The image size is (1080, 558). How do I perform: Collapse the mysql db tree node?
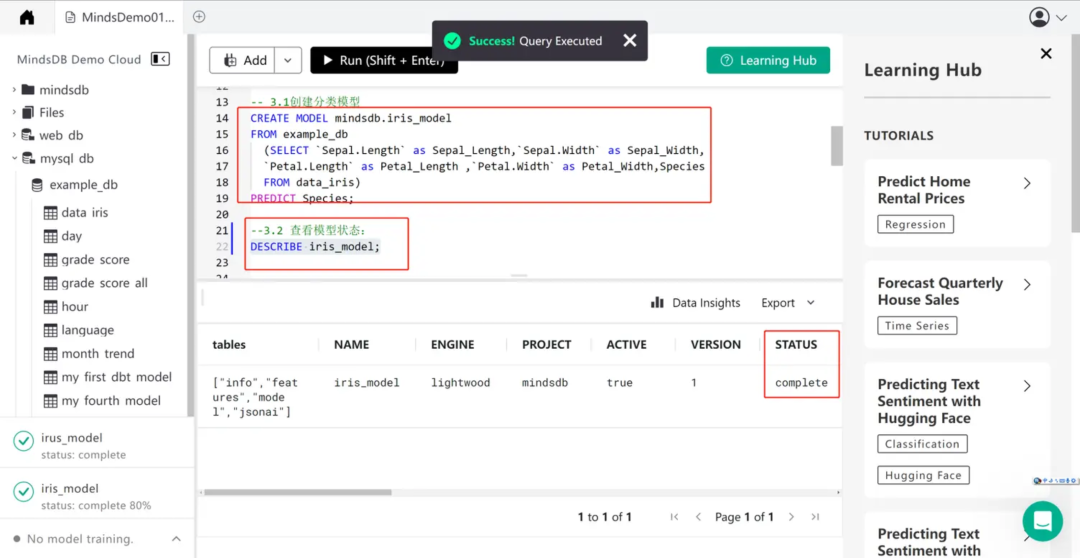click(14, 158)
